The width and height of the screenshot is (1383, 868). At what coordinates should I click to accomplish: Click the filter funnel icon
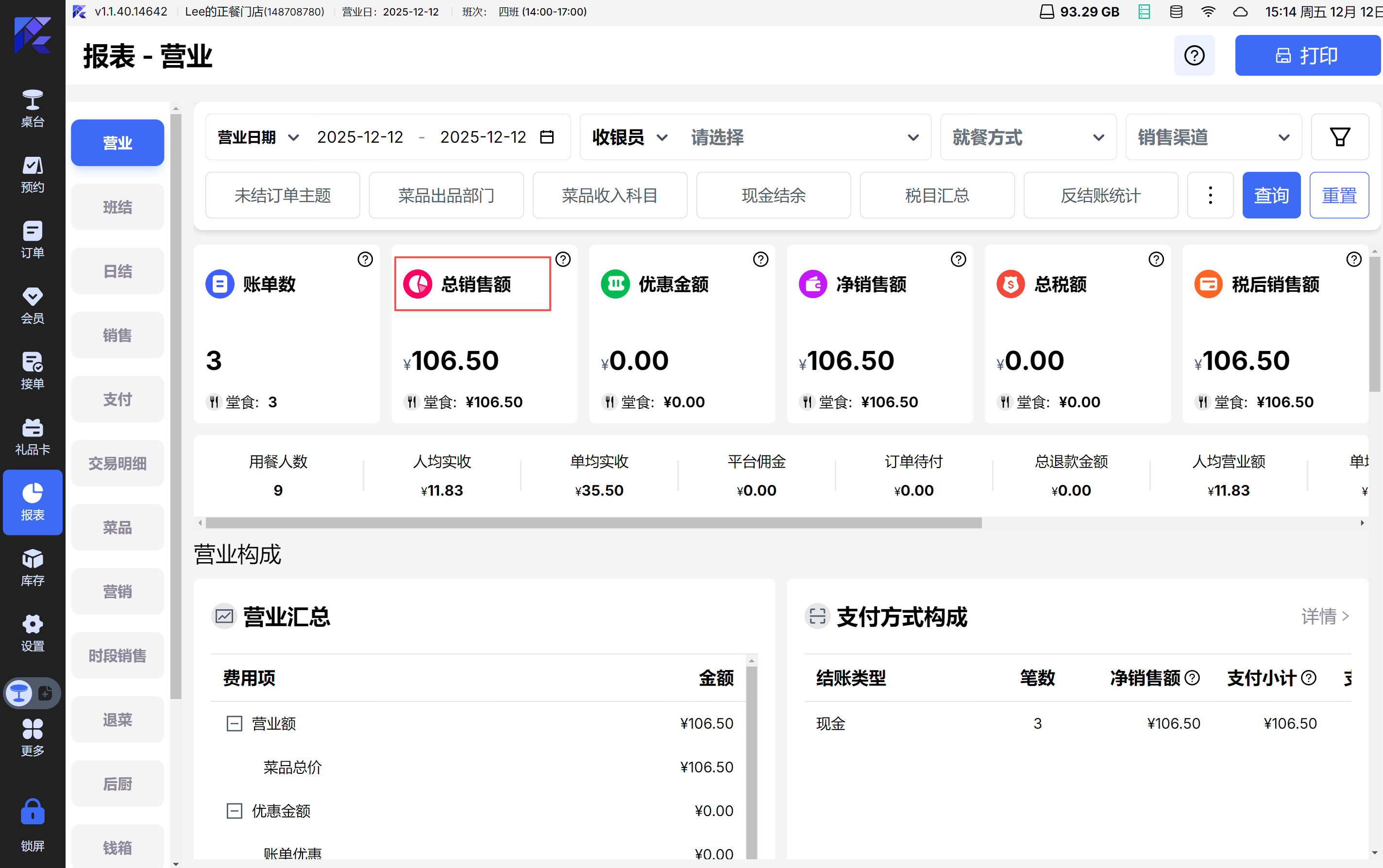tap(1339, 137)
